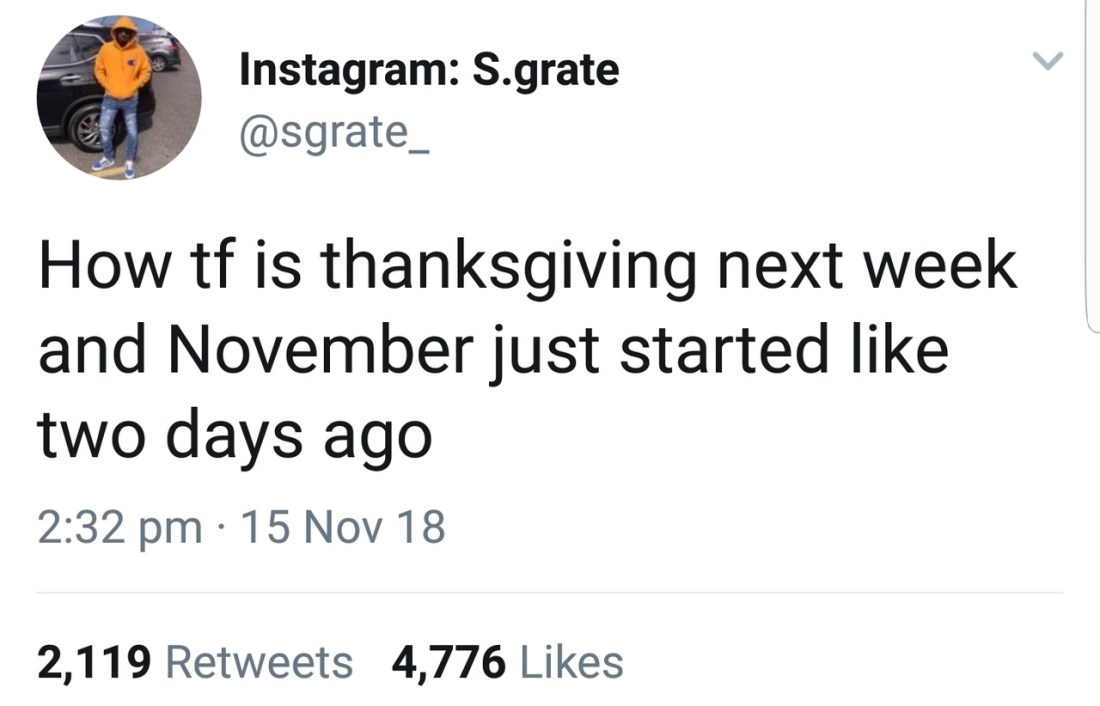
Task: Click the profile picture avatar
Action: click(x=119, y=98)
